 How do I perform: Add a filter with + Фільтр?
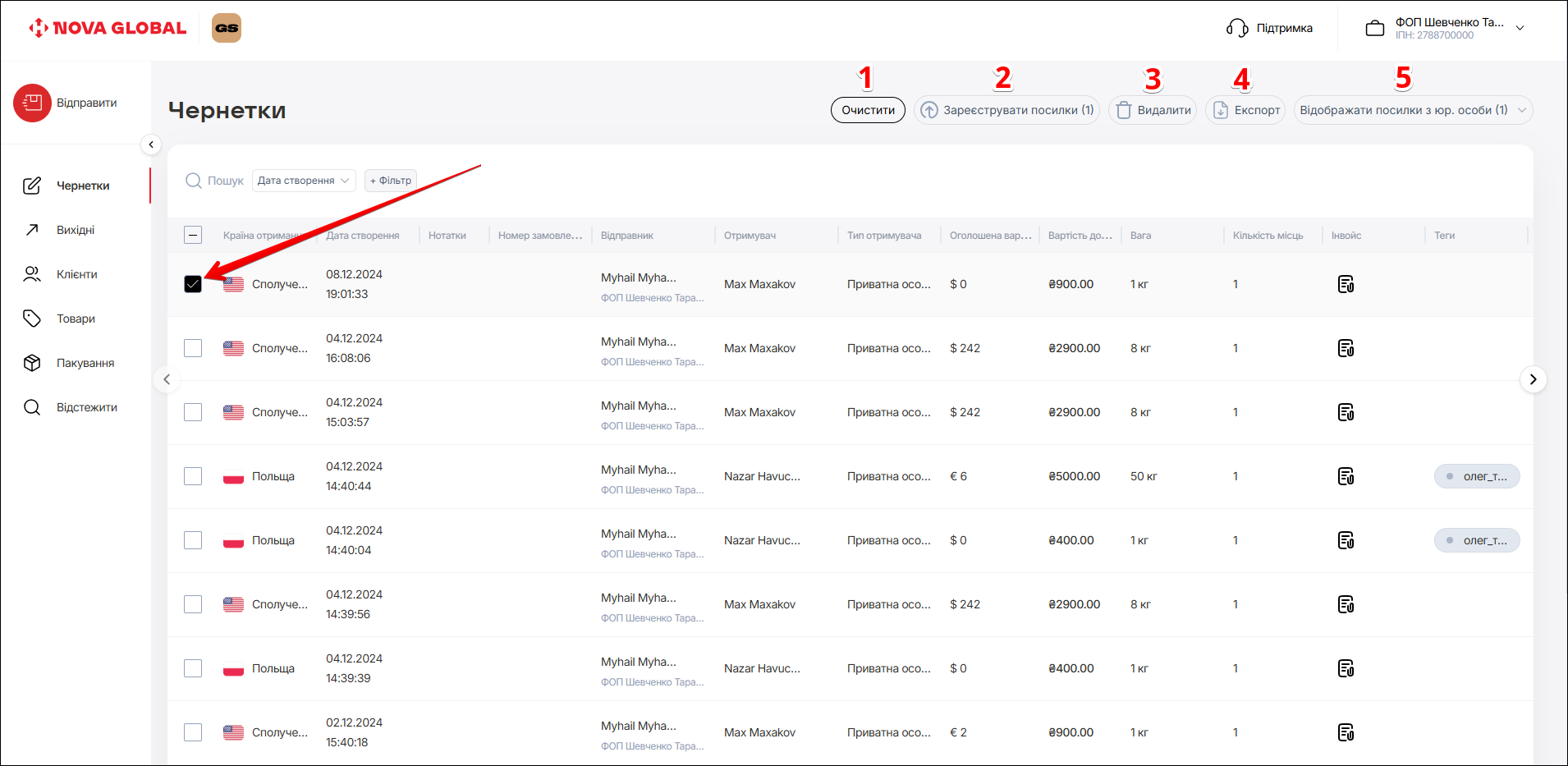391,181
